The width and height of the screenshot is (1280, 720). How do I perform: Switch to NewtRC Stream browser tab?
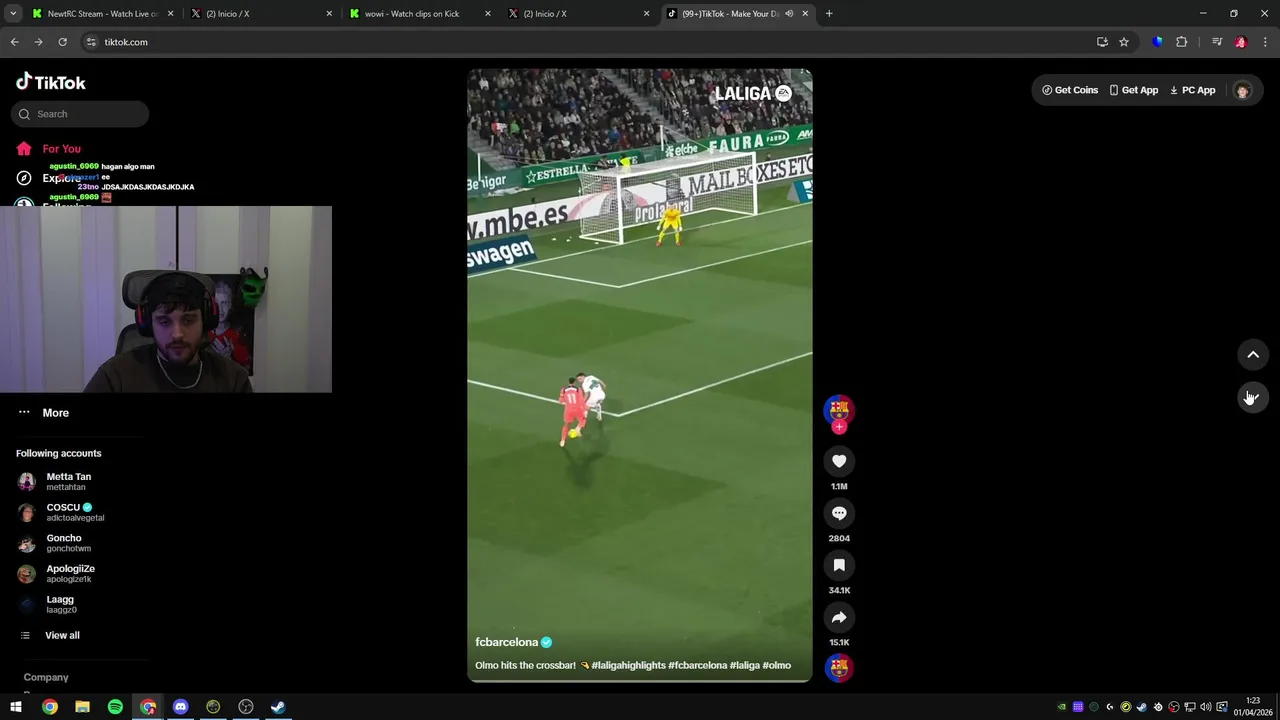click(x=102, y=14)
